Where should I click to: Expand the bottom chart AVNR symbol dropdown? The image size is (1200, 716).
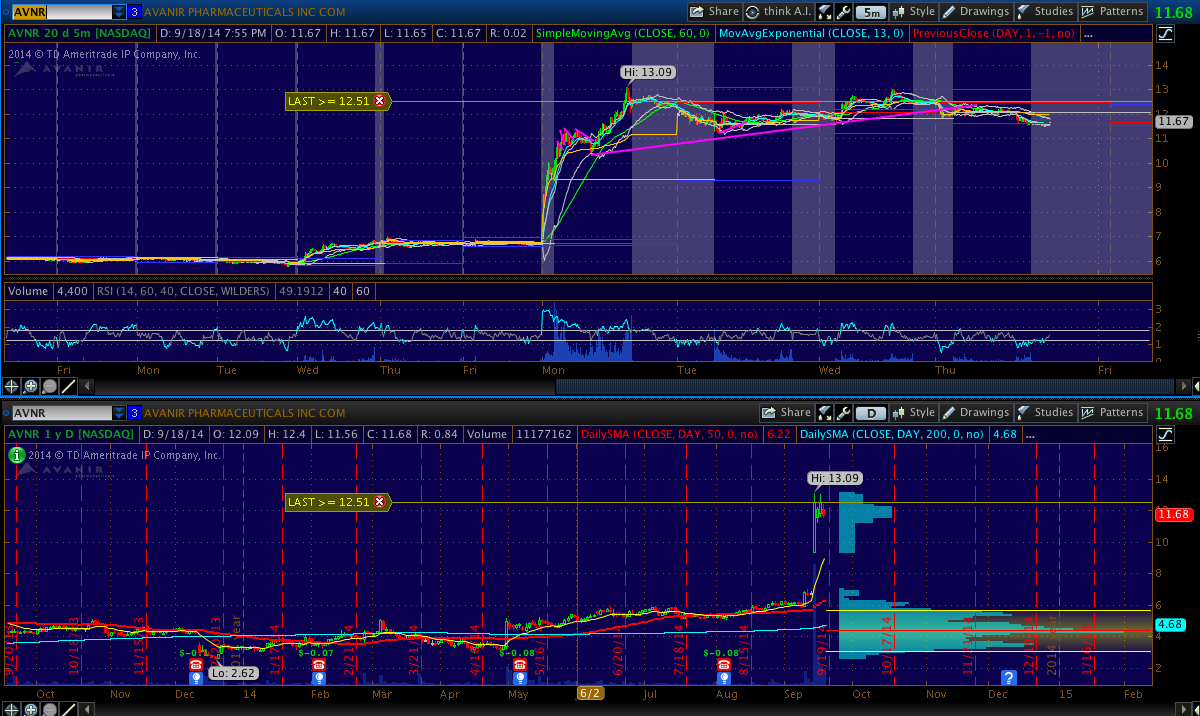(x=119, y=412)
